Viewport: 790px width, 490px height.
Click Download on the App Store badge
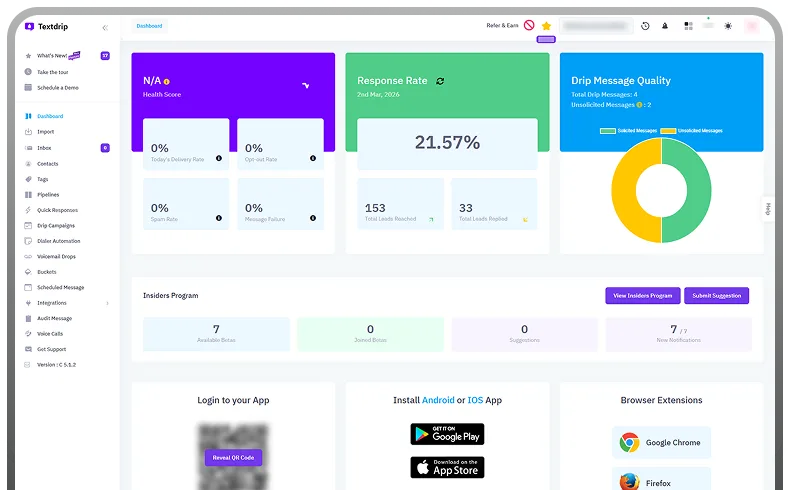click(x=447, y=467)
